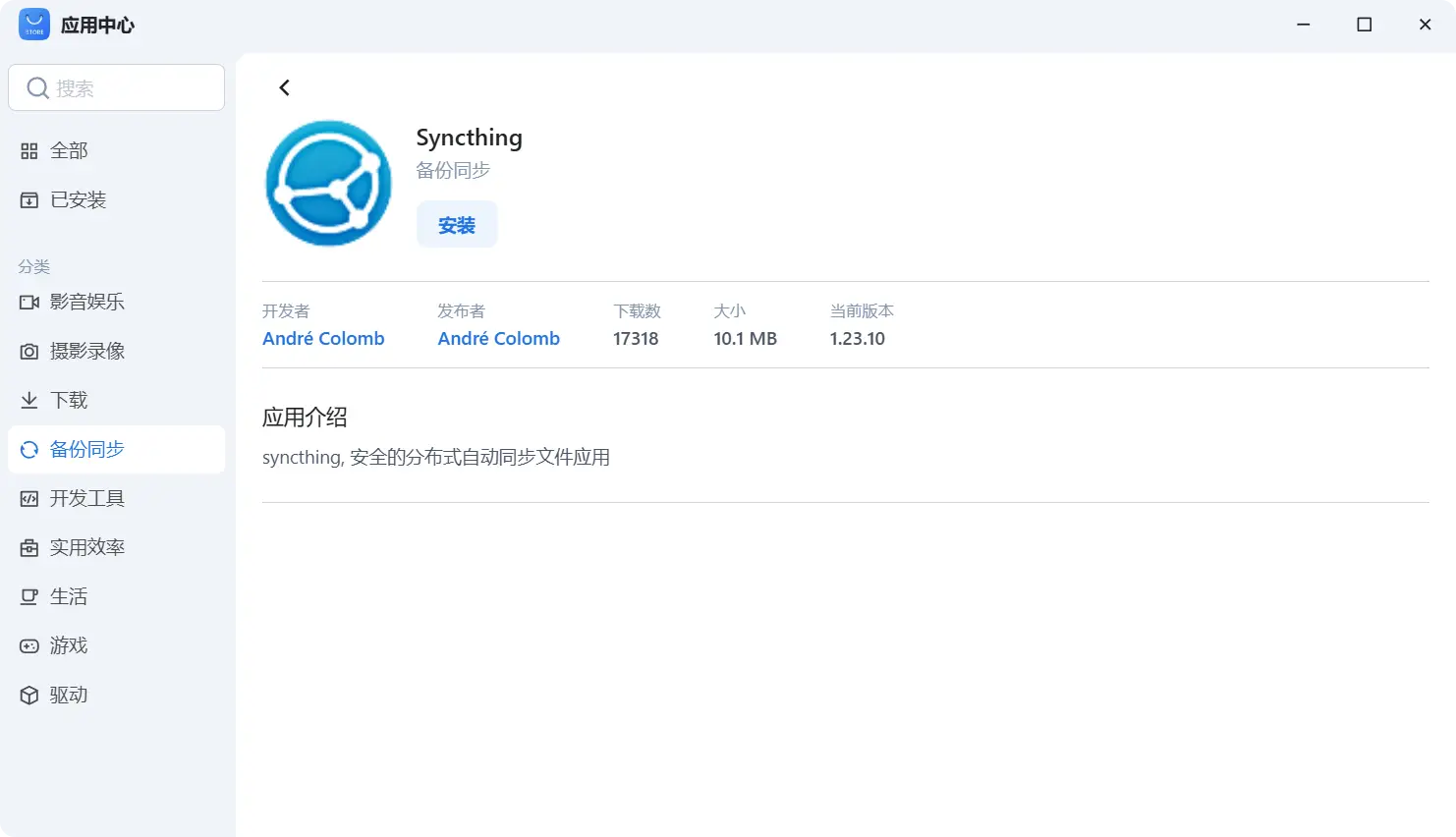
Task: Open publisher André Colomb link under 发布者
Action: [x=499, y=338]
